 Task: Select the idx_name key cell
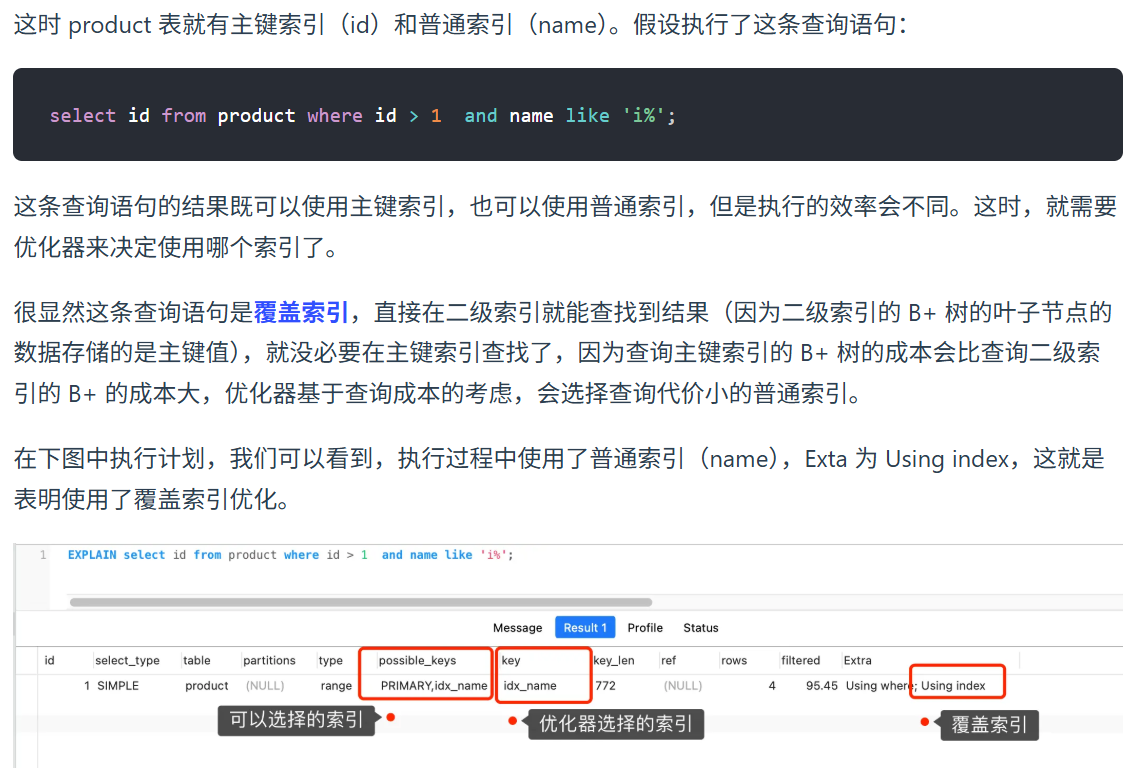(530, 686)
